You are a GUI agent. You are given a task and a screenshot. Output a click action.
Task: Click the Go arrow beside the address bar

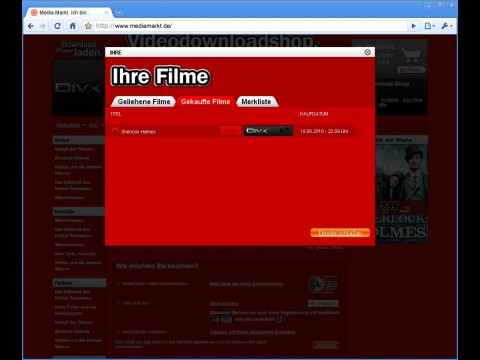413,26
